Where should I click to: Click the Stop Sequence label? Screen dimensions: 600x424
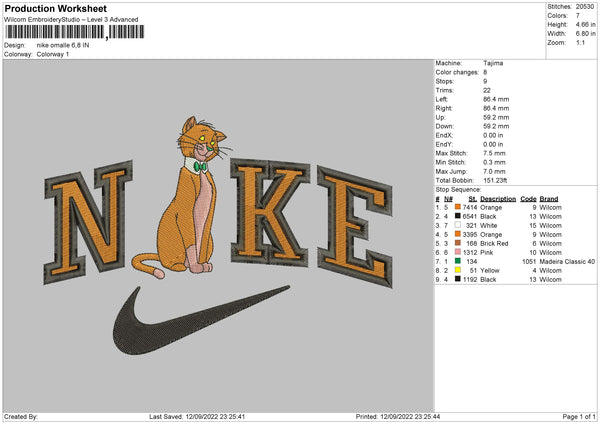pyautogui.click(x=458, y=189)
